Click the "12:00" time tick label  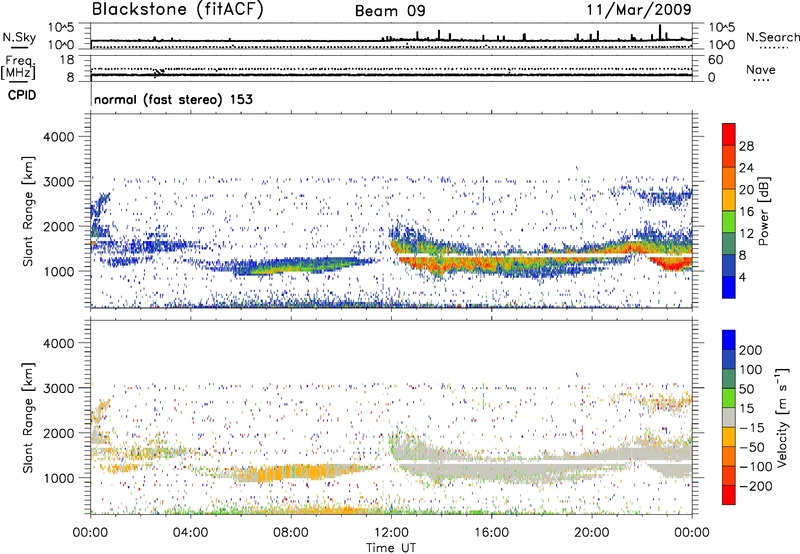click(391, 533)
